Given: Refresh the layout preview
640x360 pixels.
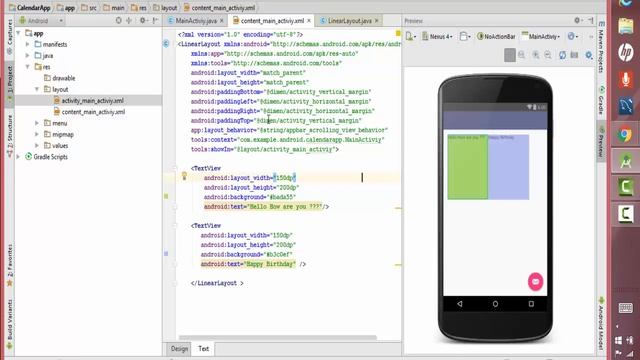Looking at the screenshot, I should click(x=562, y=55).
